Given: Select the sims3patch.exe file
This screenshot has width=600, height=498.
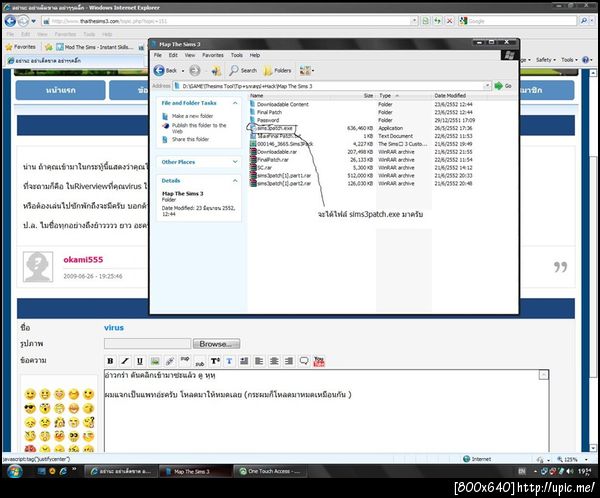Looking at the screenshot, I should coord(274,128).
